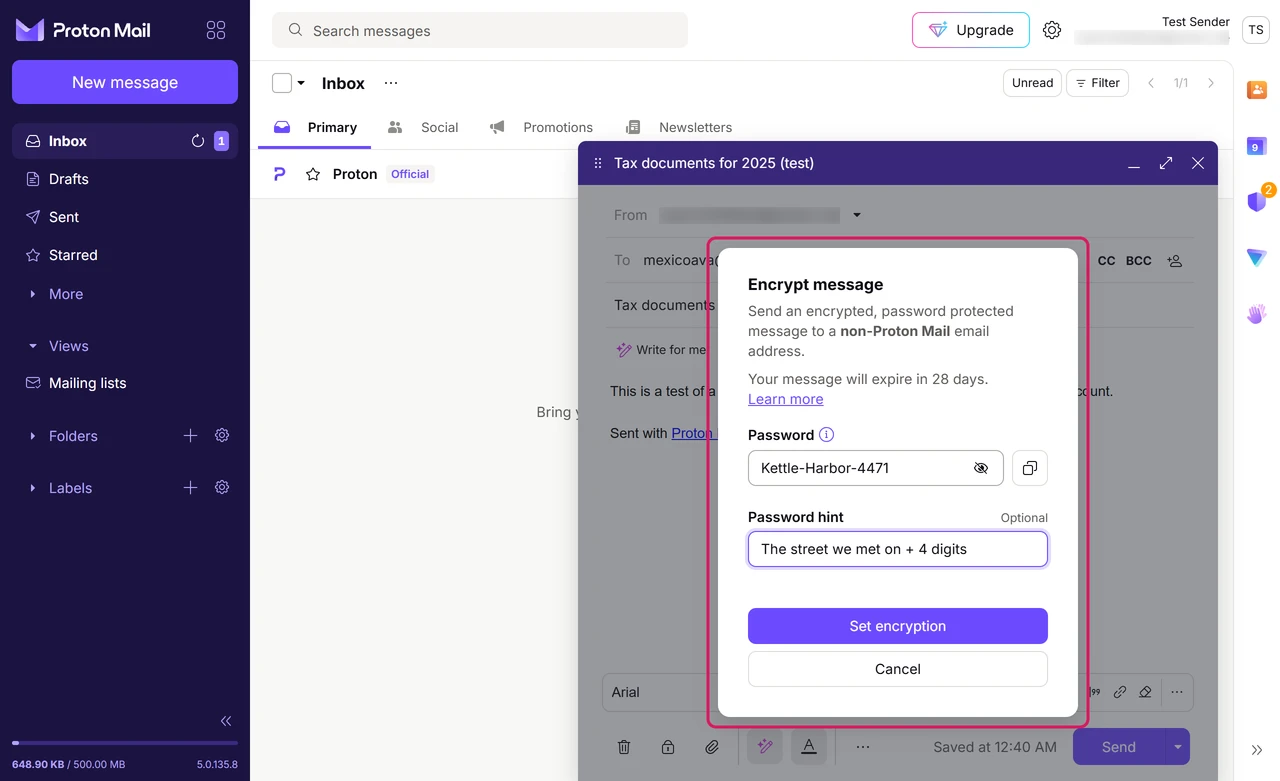Click the Set encryption button
This screenshot has height=781, width=1280.
tap(898, 626)
